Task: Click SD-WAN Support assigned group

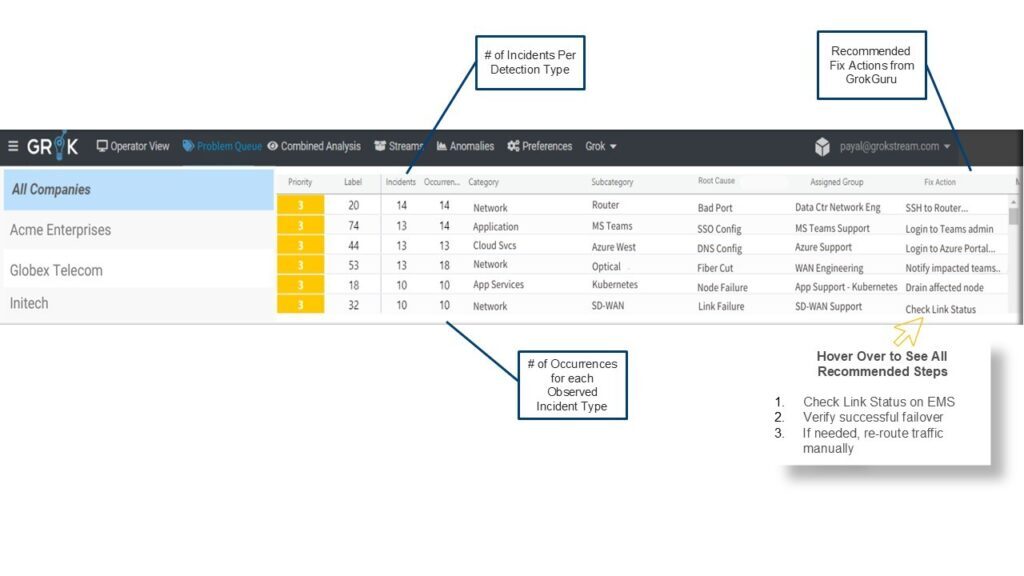Action: point(828,306)
